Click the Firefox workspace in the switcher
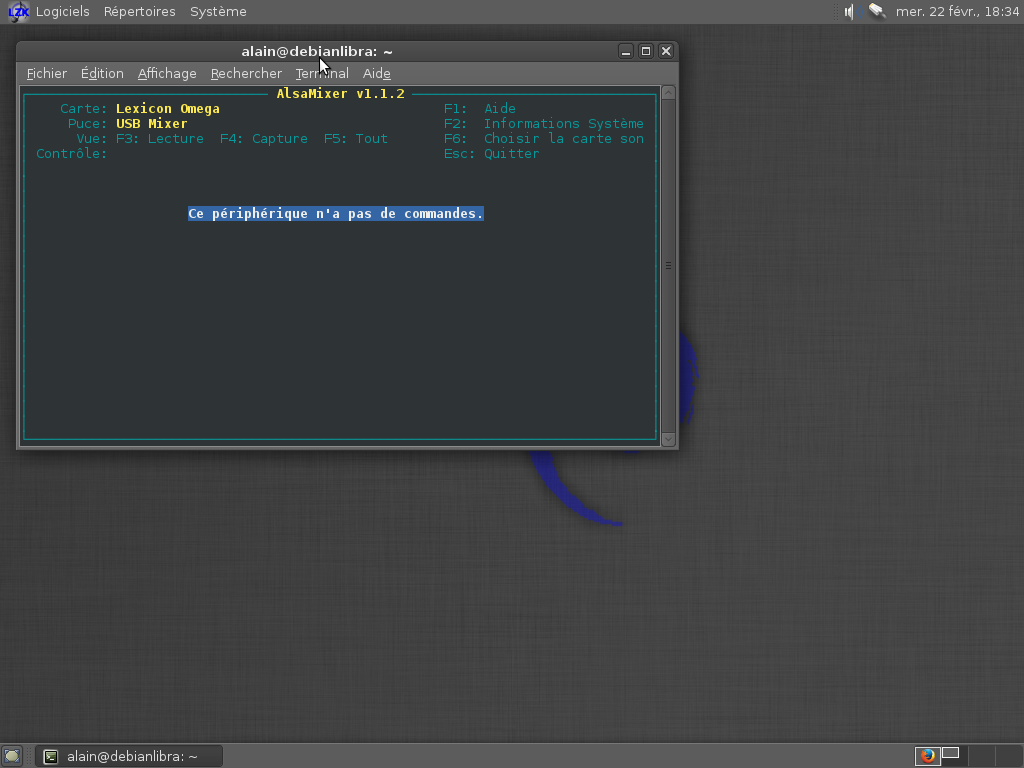This screenshot has height=768, width=1024. (928, 756)
